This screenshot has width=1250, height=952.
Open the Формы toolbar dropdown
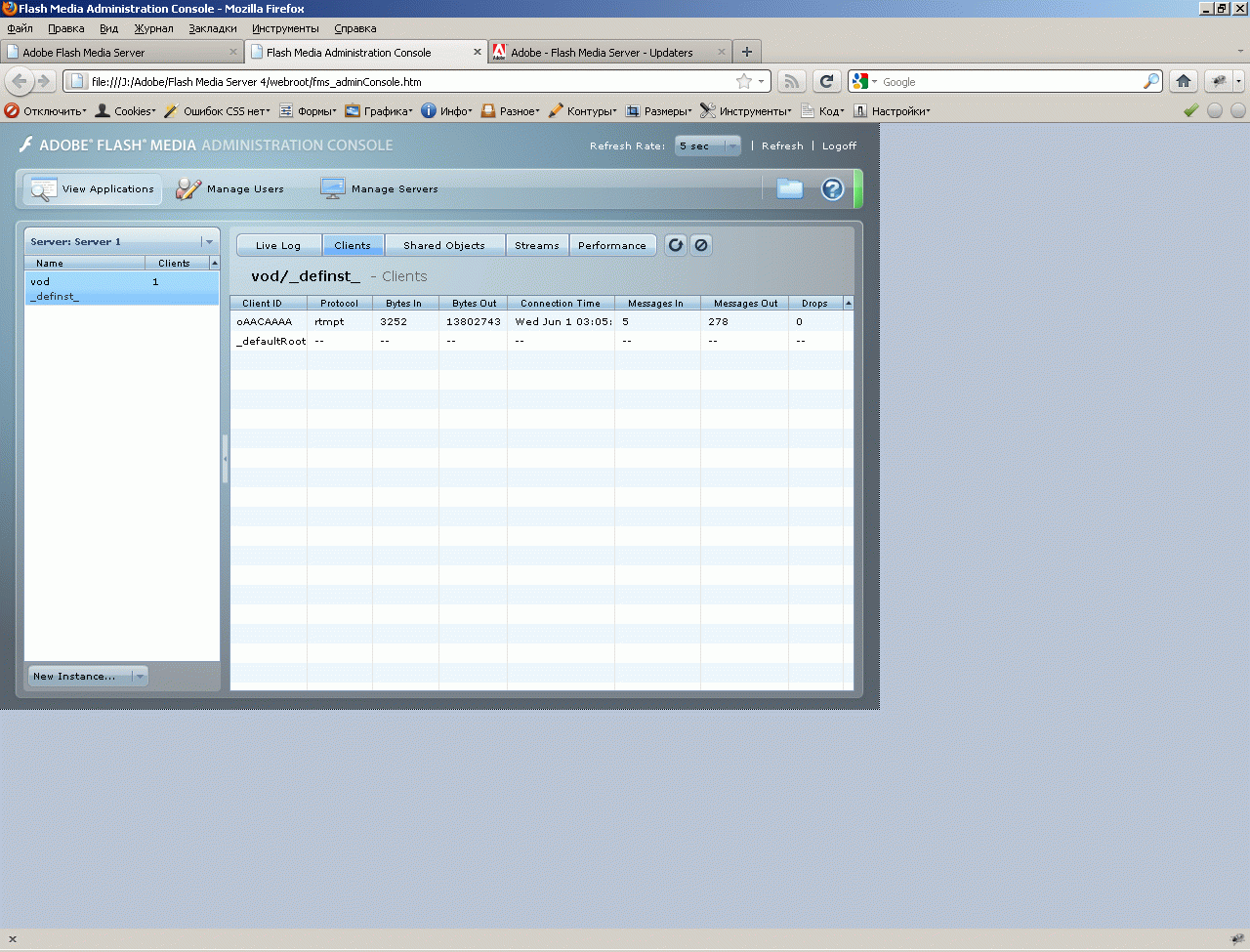(309, 110)
